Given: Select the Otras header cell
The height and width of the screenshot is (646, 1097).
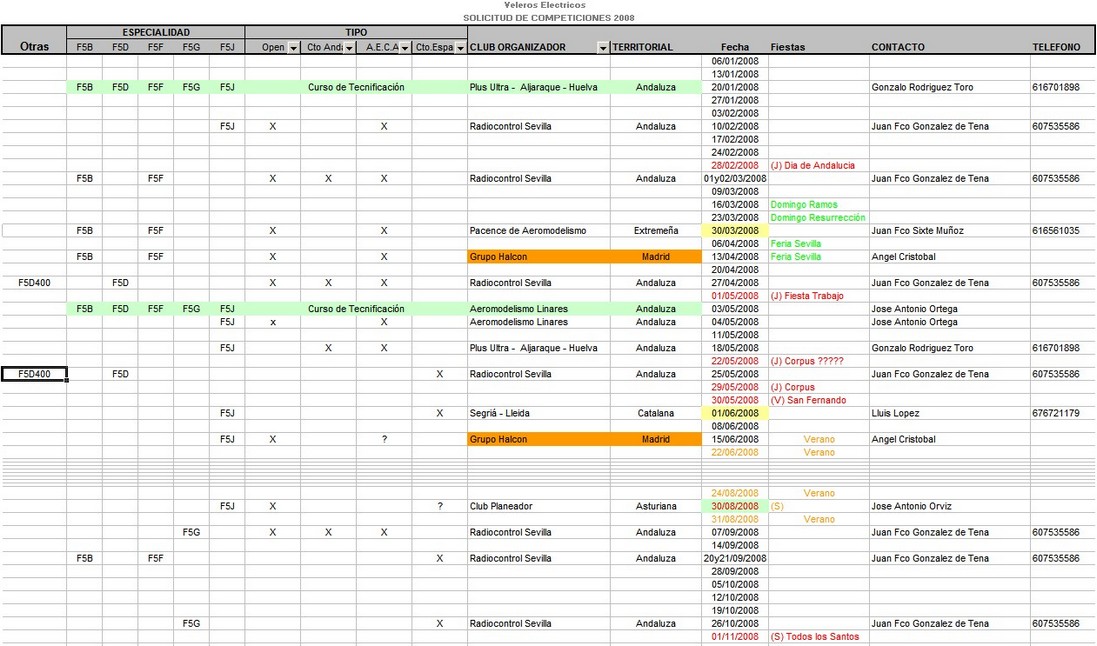Looking at the screenshot, I should (x=34, y=46).
